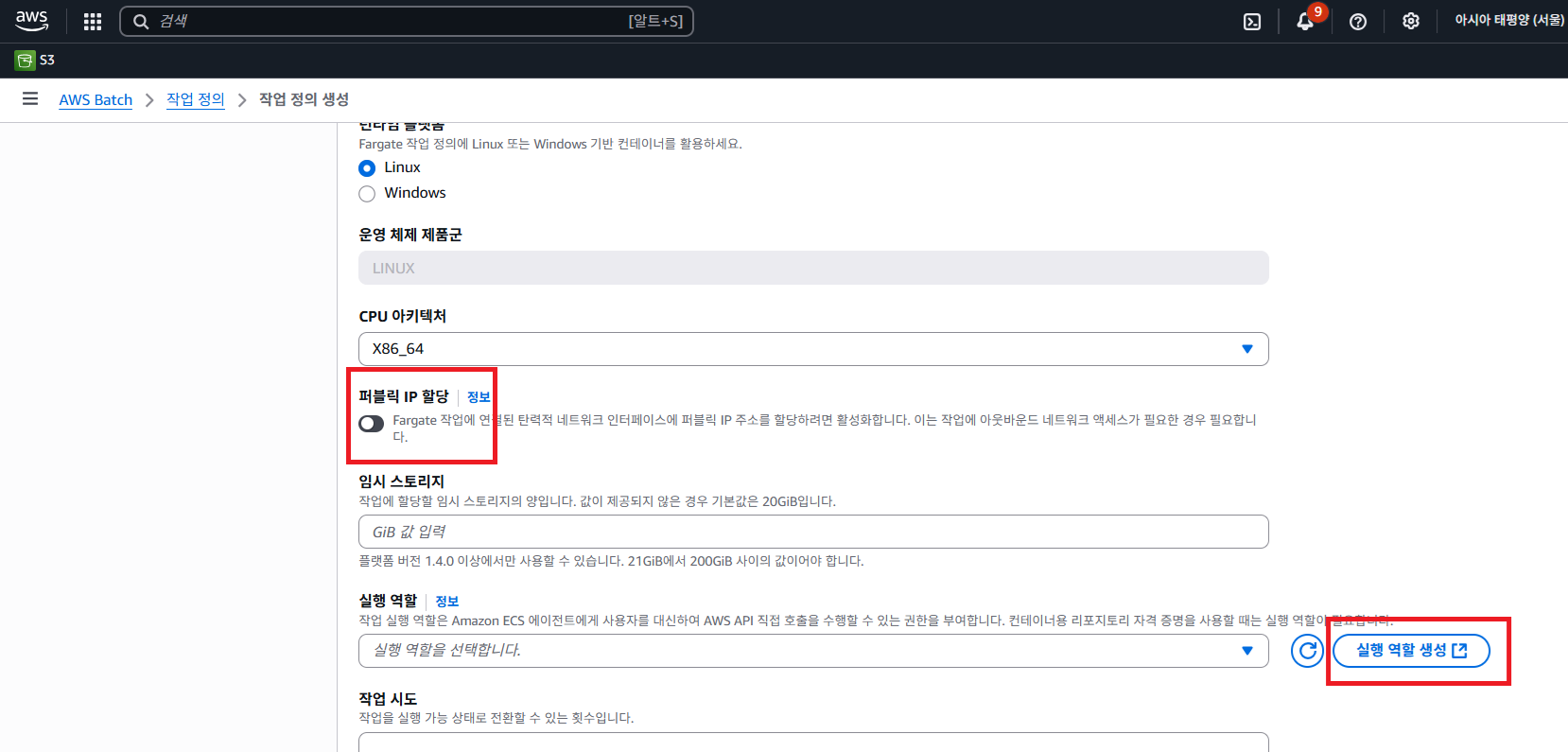Go to AWS Batch breadcrumb link

96,100
